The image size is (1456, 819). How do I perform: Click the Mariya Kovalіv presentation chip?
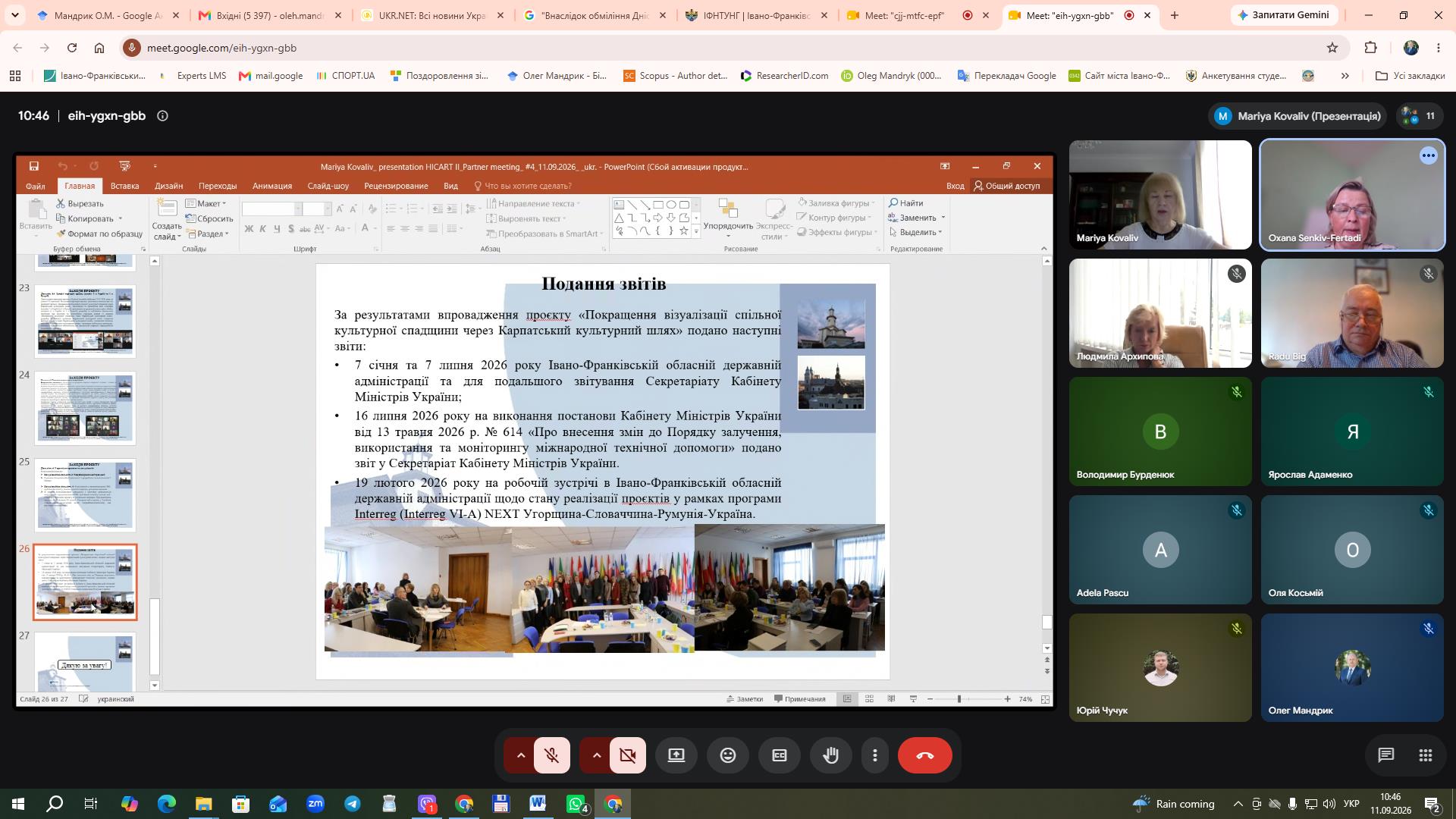pyautogui.click(x=1299, y=116)
